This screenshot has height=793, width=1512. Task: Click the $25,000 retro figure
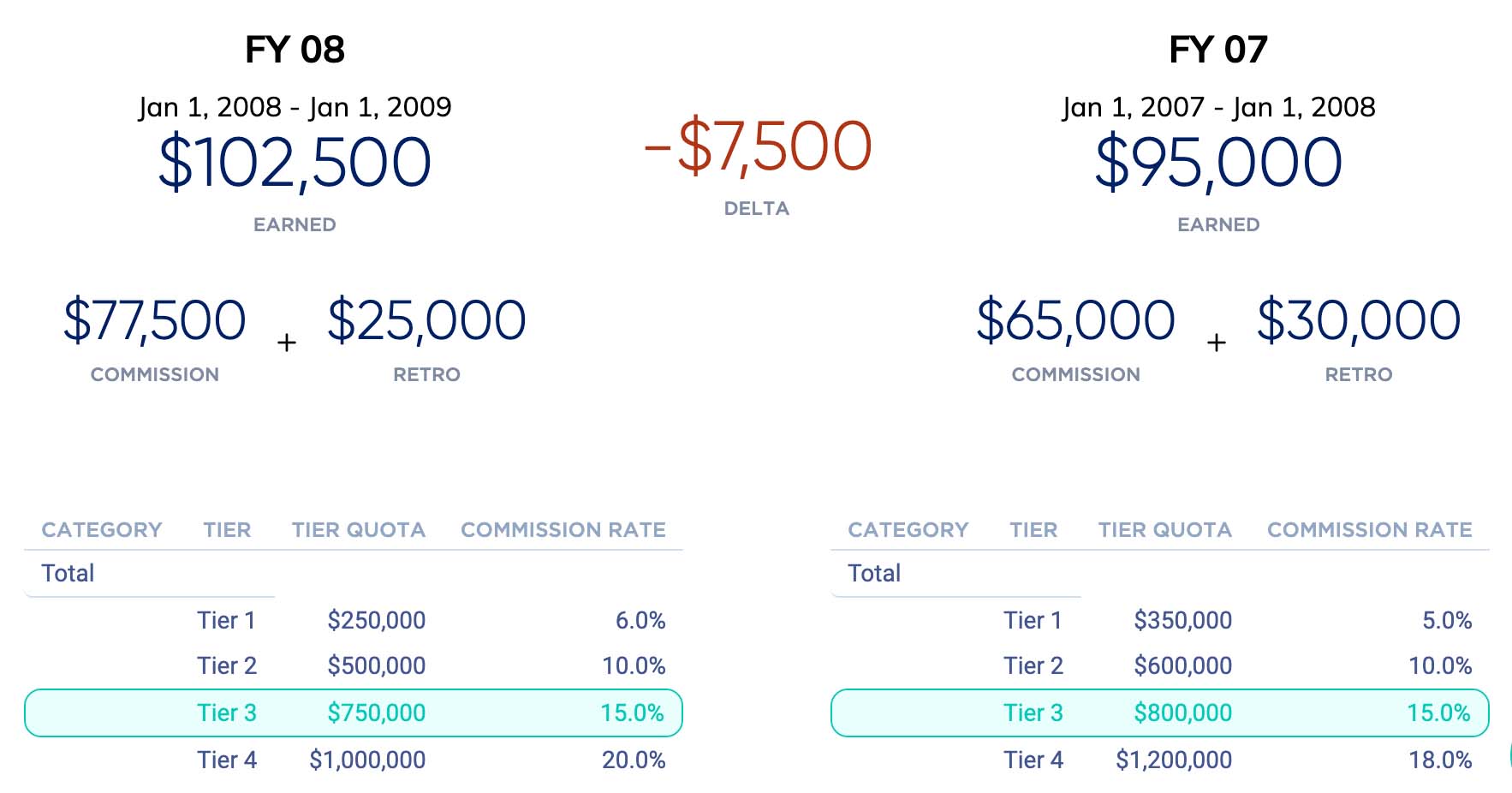tap(426, 320)
